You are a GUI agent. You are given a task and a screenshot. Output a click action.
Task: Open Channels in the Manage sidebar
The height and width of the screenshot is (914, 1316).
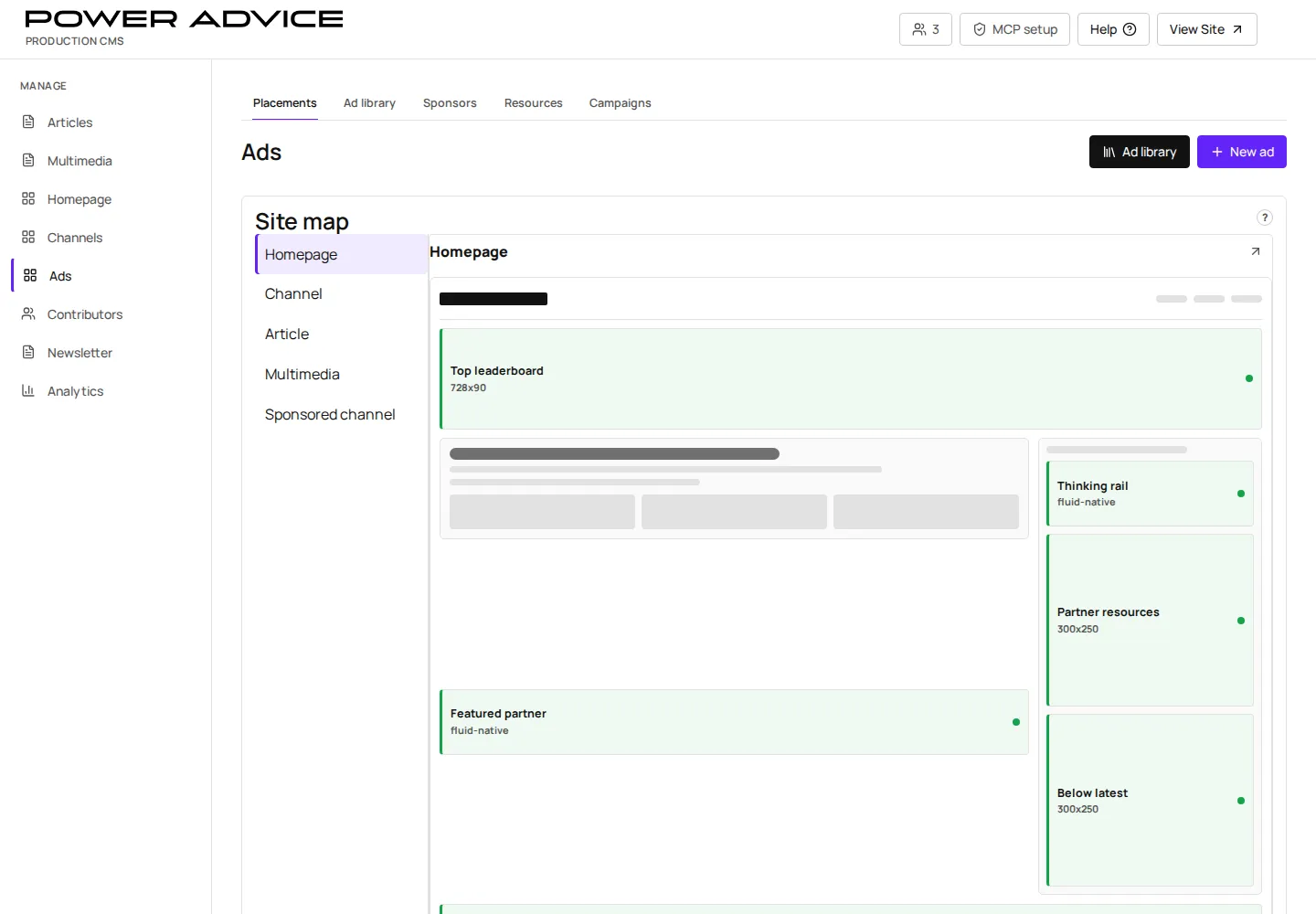pos(106,238)
